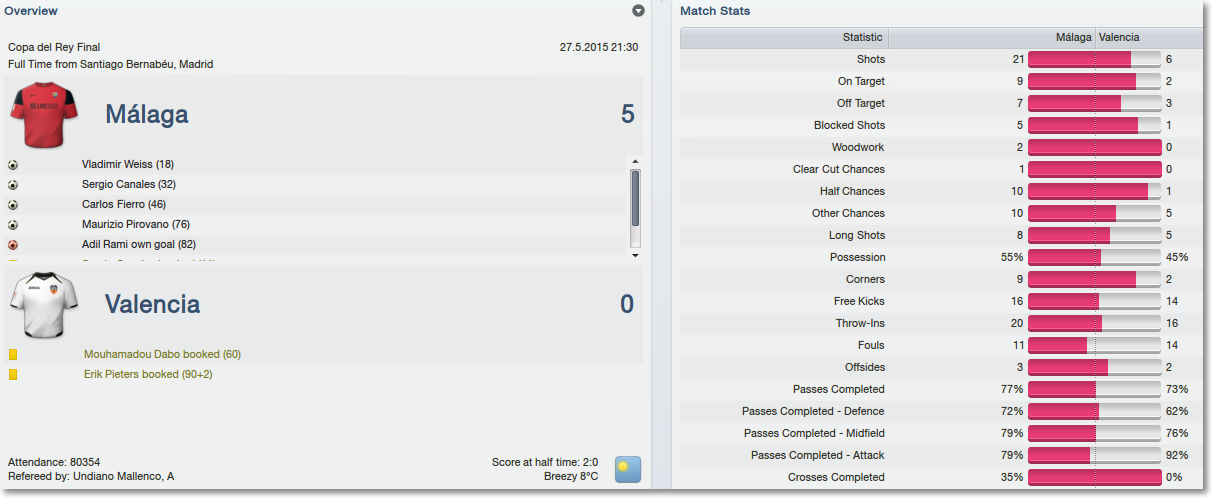Click the Valencia team name heading
This screenshot has height=498, width=1212.
coord(153,304)
